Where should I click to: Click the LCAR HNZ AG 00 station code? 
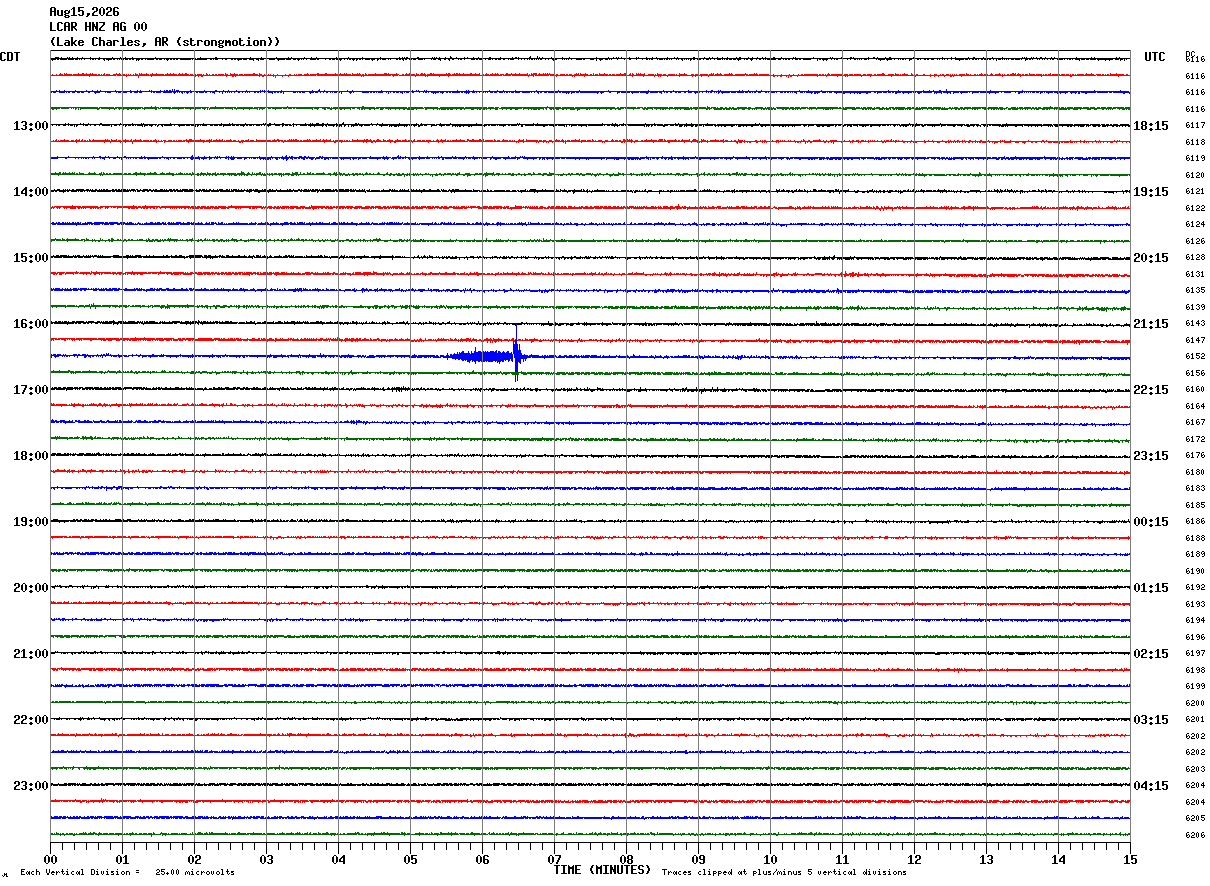coord(98,27)
